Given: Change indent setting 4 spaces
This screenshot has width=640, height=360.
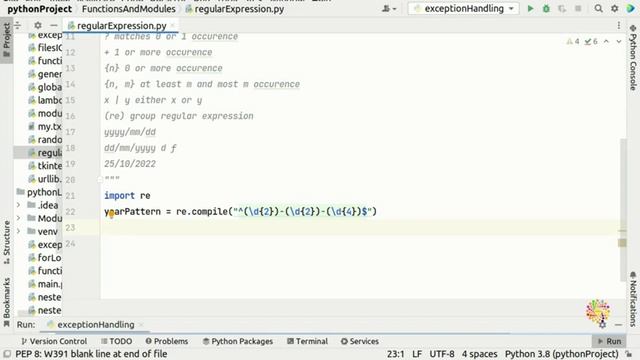Looking at the screenshot, I should point(480,354).
